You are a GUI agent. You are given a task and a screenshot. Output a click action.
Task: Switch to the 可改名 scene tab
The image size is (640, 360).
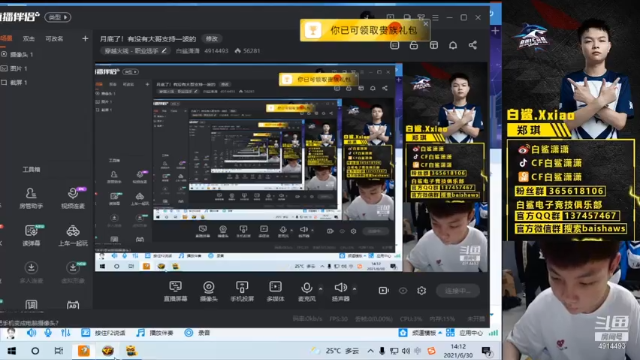(54, 39)
